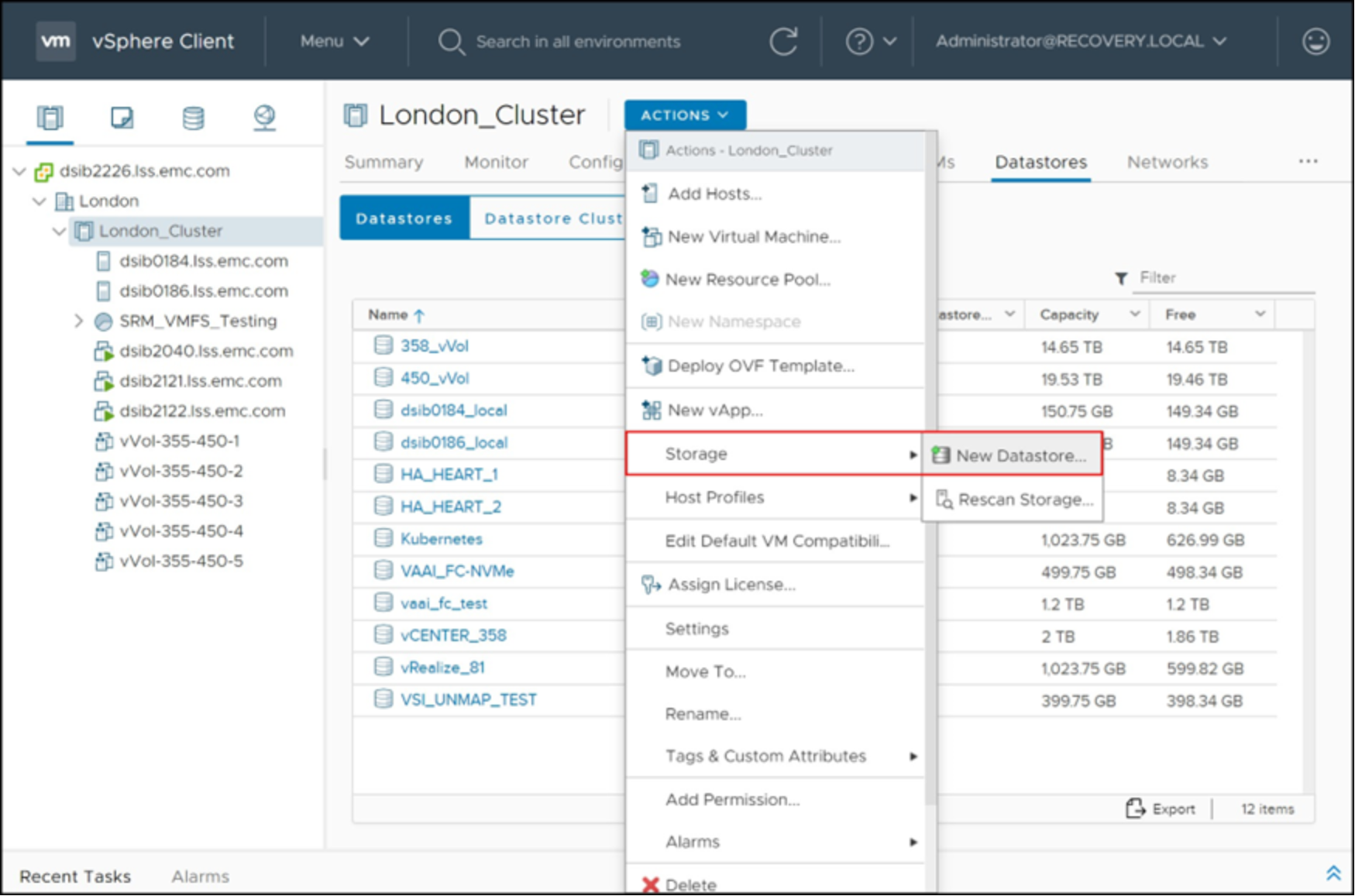Open the Alarms tab in bottom panel

point(200,877)
